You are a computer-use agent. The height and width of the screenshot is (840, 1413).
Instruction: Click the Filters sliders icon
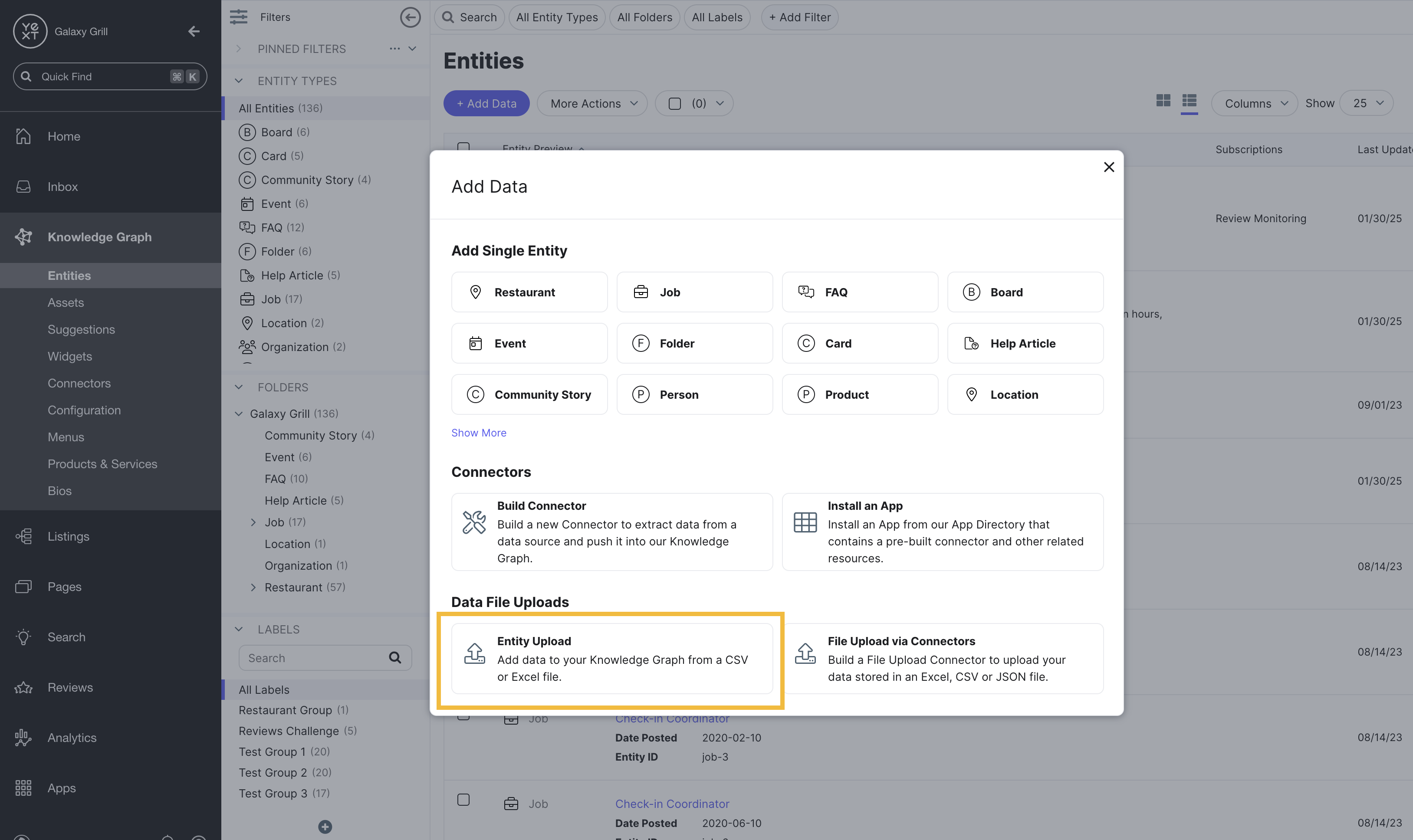coord(239,17)
